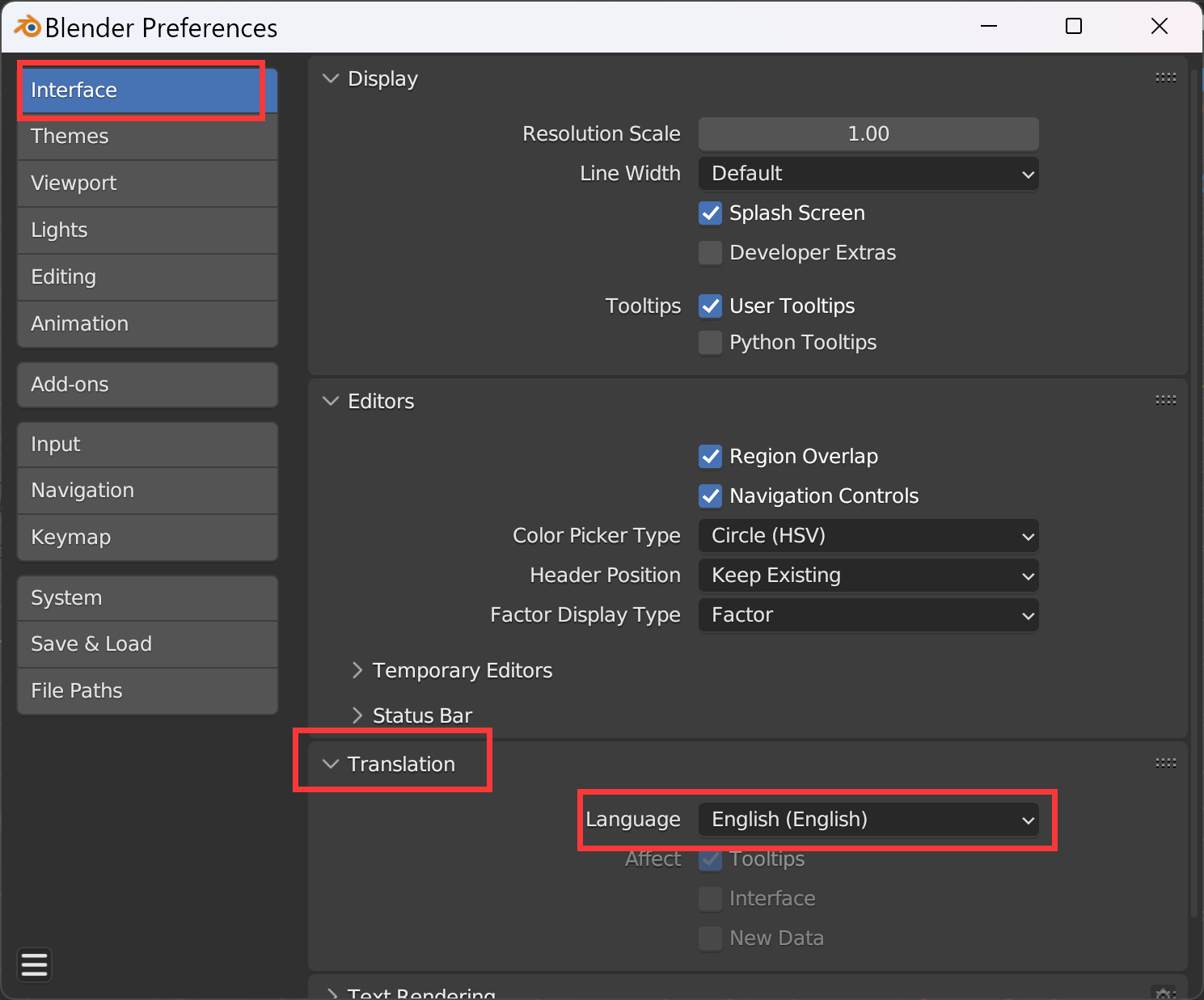Open the Line Width dropdown

point(868,174)
